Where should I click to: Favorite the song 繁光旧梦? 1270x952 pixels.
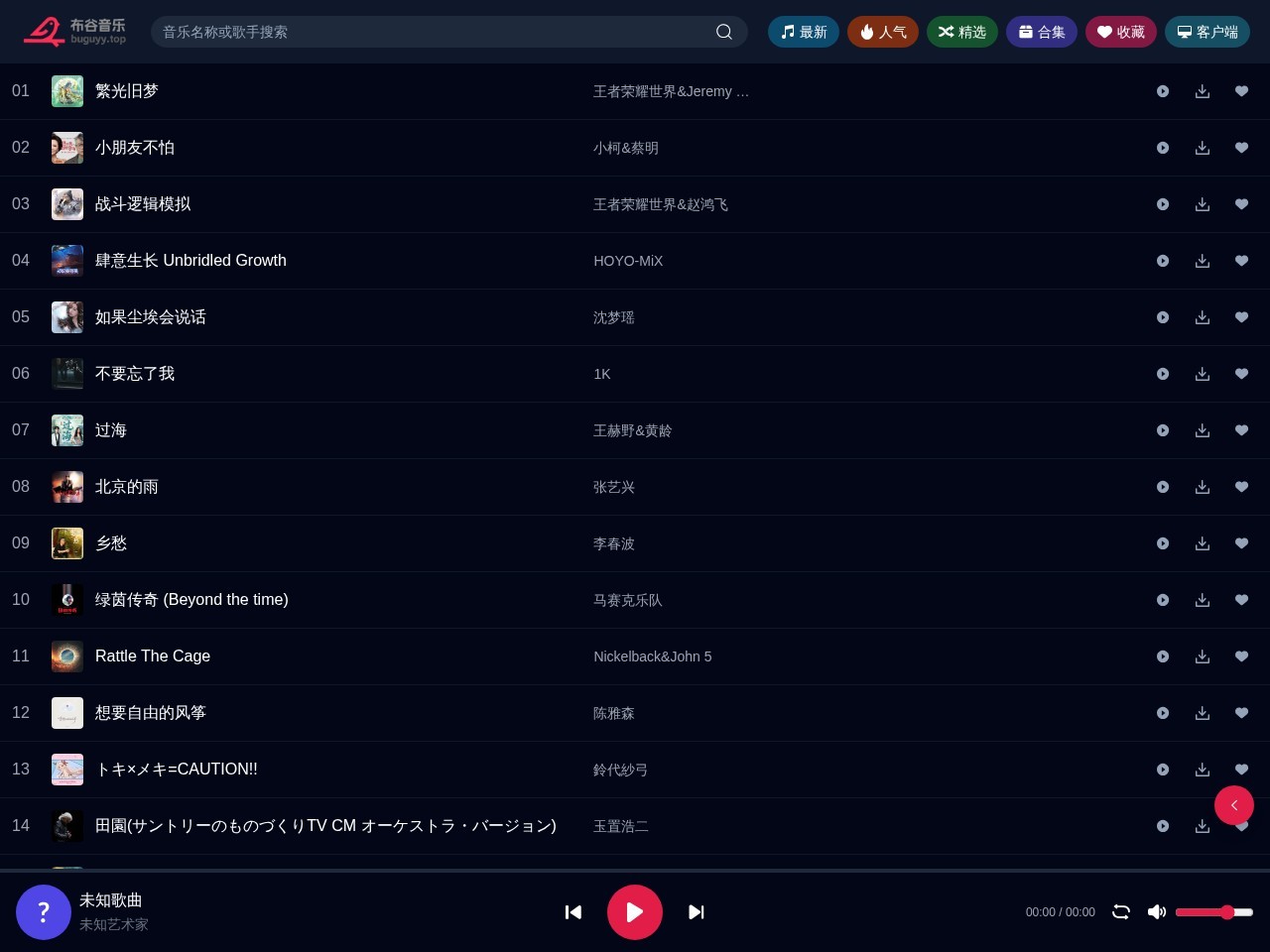click(1241, 91)
